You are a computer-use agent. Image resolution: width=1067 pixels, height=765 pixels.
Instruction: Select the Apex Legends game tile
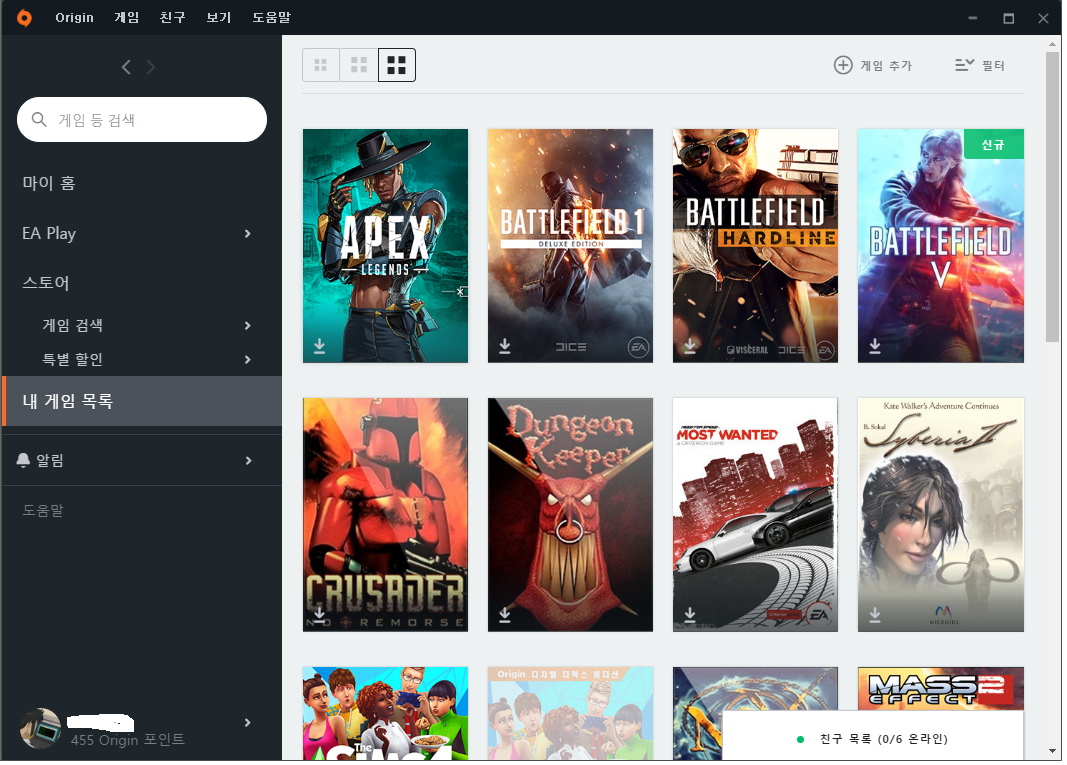pyautogui.click(x=385, y=246)
